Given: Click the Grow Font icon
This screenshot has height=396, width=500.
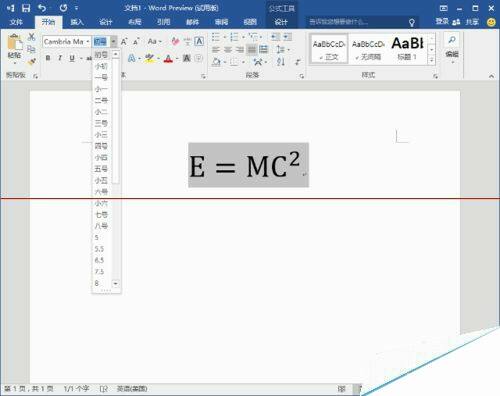Looking at the screenshot, I should [x=124, y=42].
